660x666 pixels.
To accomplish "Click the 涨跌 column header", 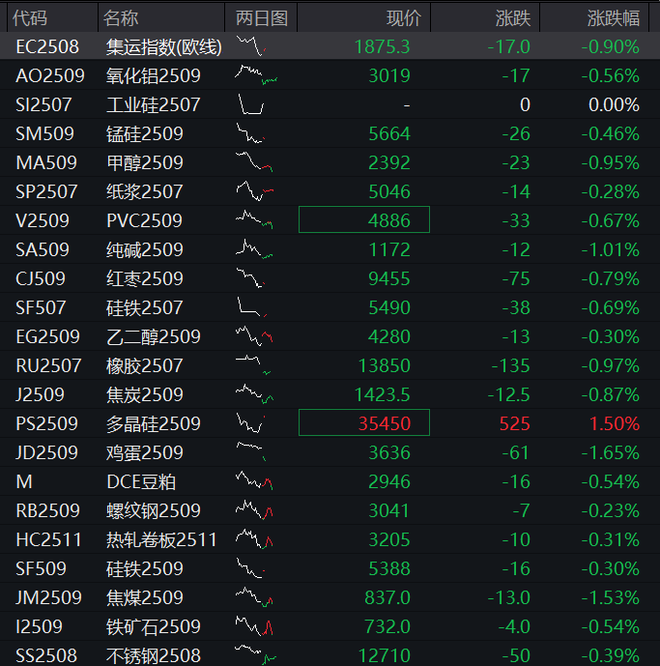I will [515, 17].
